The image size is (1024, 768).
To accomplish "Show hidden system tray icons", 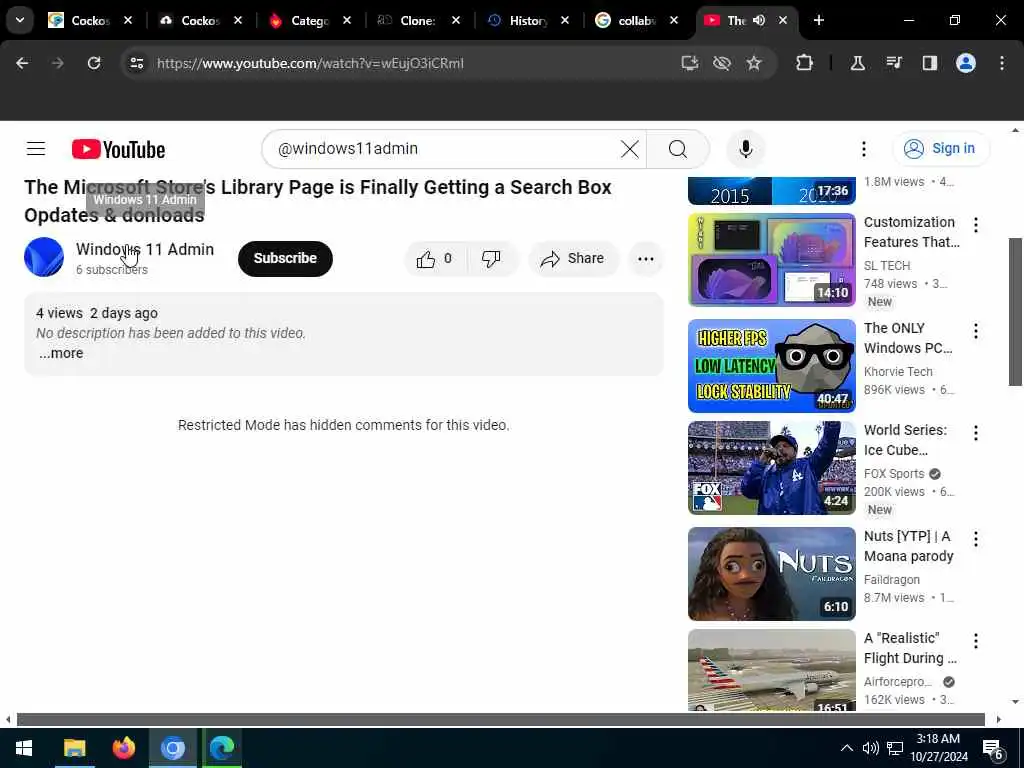I will pyautogui.click(x=846, y=748).
